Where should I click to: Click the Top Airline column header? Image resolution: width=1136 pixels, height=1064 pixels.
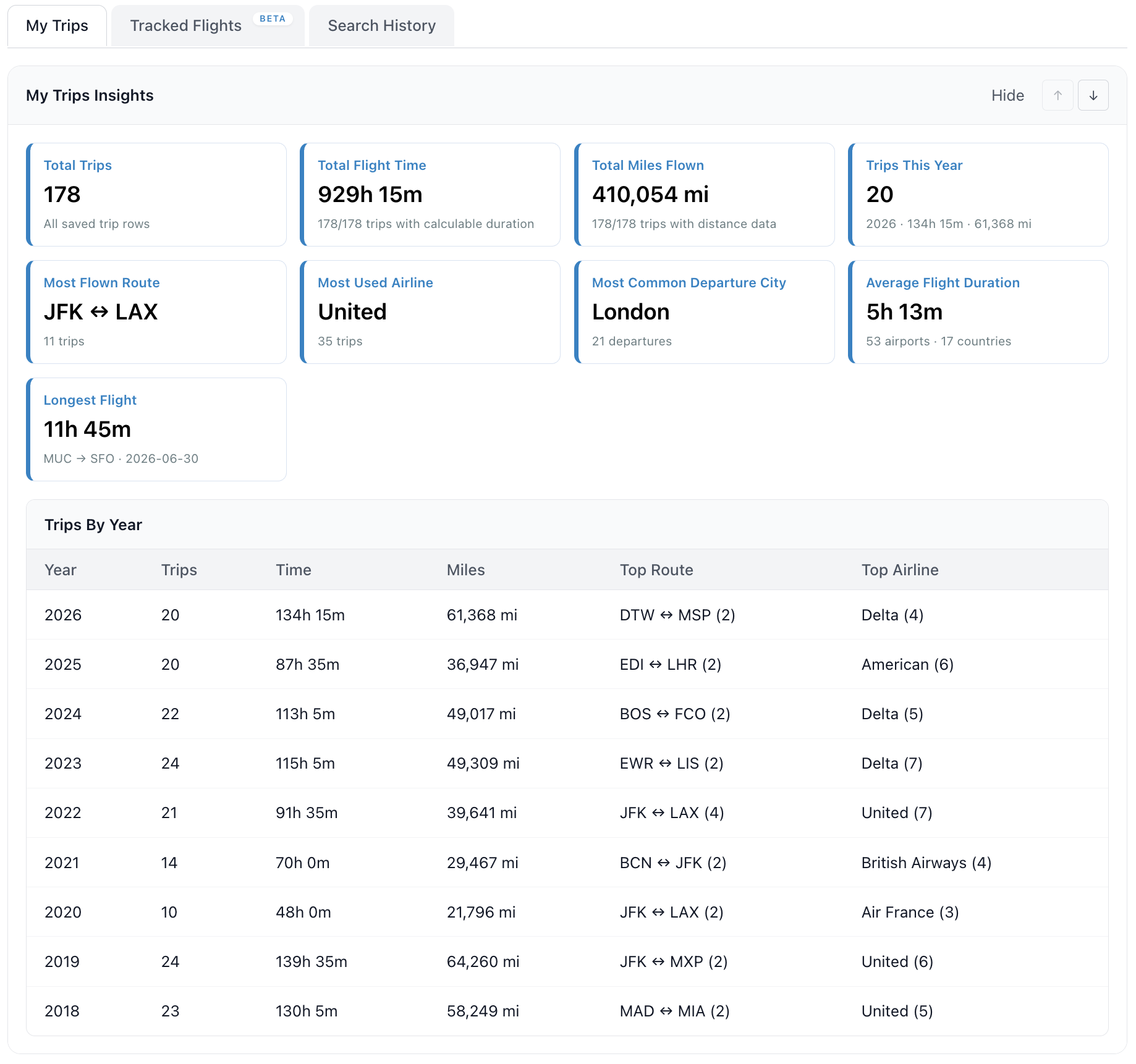pyautogui.click(x=900, y=570)
